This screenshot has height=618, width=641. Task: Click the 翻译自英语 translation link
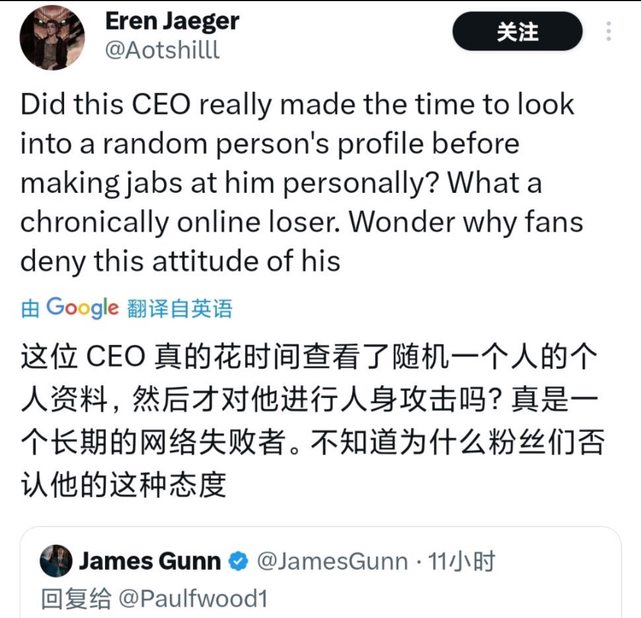(x=180, y=309)
